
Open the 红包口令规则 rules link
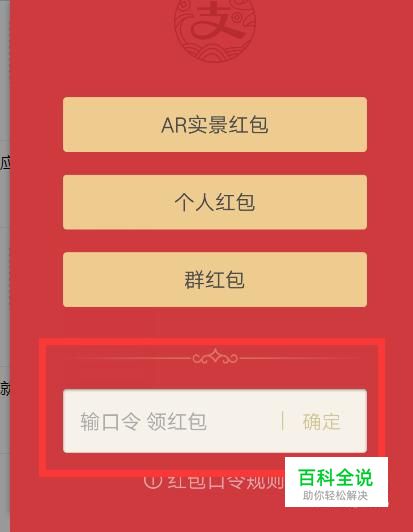[225, 481]
